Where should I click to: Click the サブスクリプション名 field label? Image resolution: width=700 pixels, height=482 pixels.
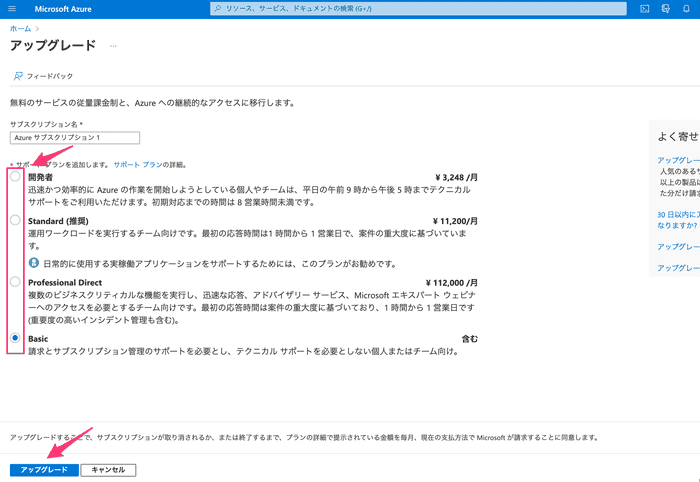pyautogui.click(x=46, y=124)
